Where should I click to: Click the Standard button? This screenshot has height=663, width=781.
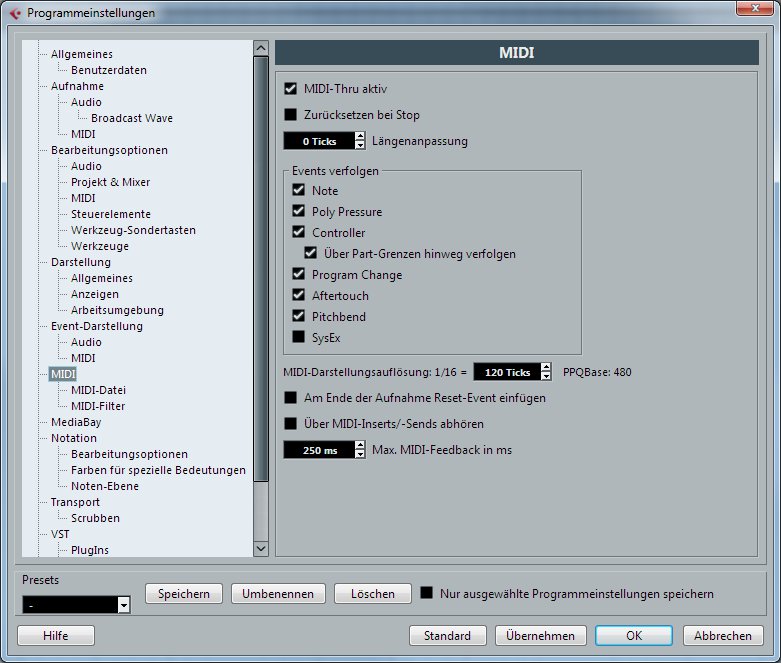pyautogui.click(x=447, y=636)
